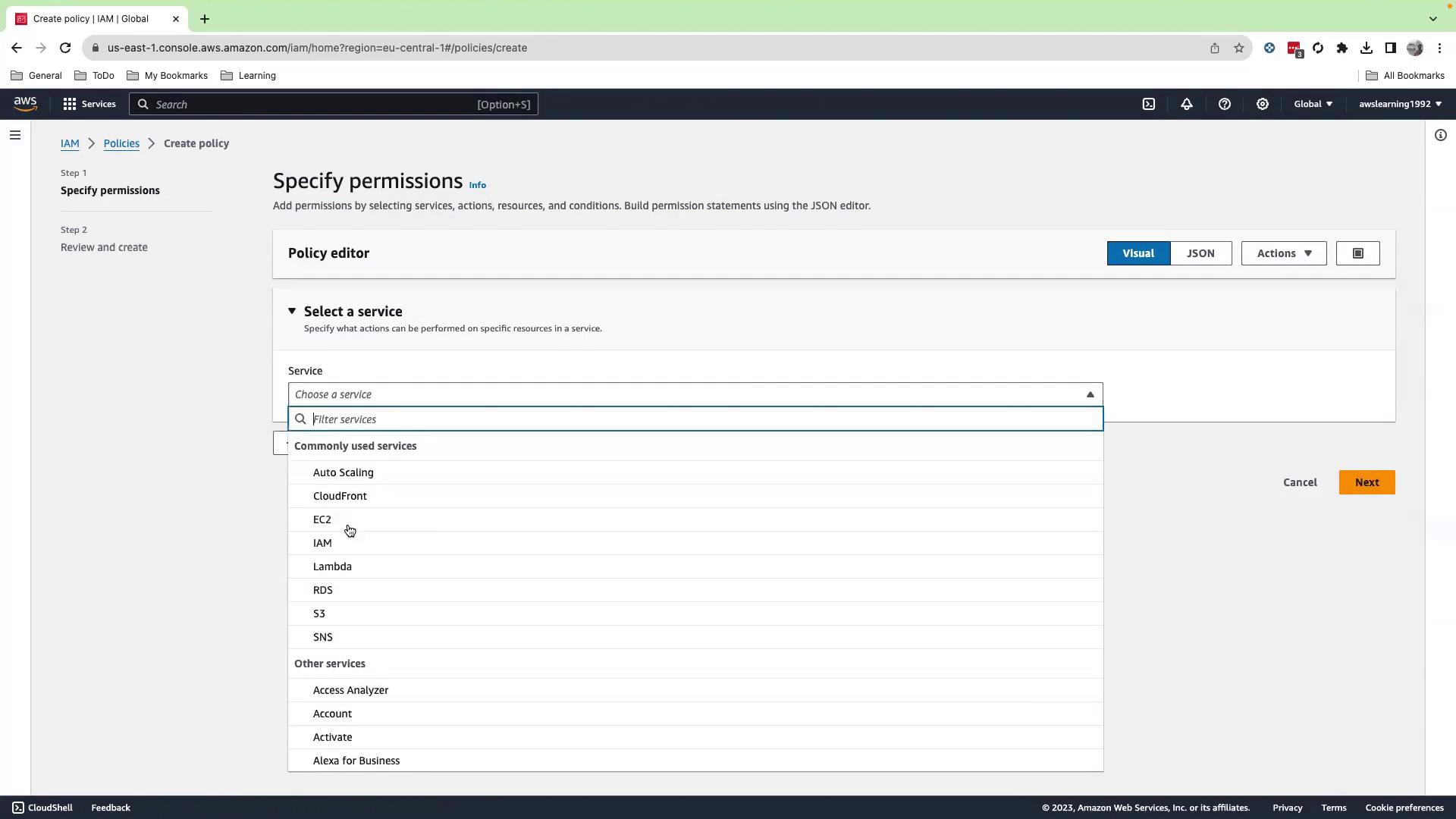Open the Services grid menu
Screen dimensions: 1456x819
89,104
